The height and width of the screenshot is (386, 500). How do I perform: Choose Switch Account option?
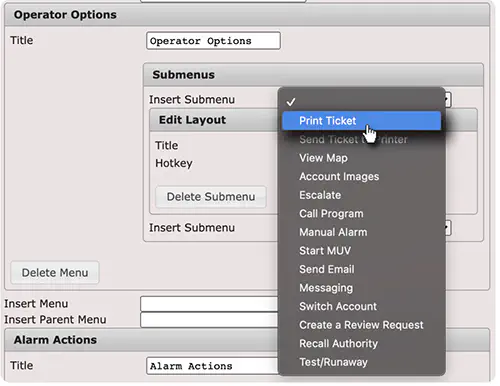pyautogui.click(x=361, y=306)
